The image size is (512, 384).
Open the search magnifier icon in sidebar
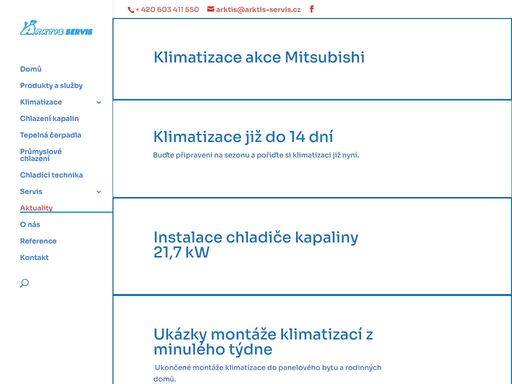tap(24, 283)
